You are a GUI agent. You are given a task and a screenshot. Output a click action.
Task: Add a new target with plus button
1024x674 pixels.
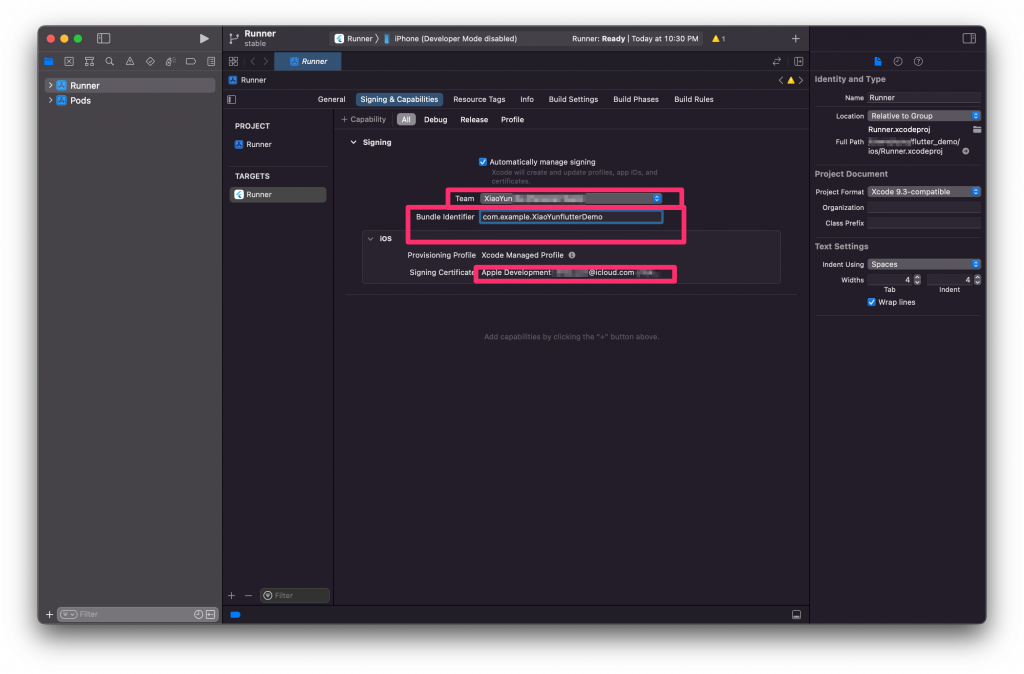[x=231, y=596]
